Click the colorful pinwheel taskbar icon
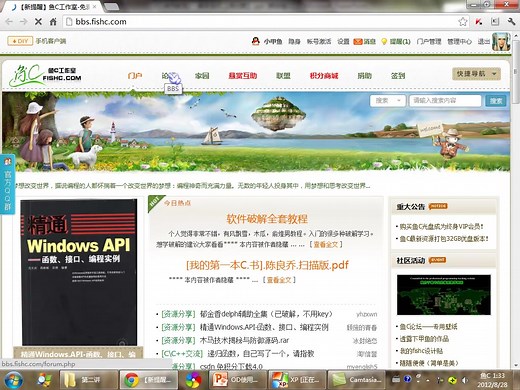Viewport: 520px width, 390px height. point(194,380)
